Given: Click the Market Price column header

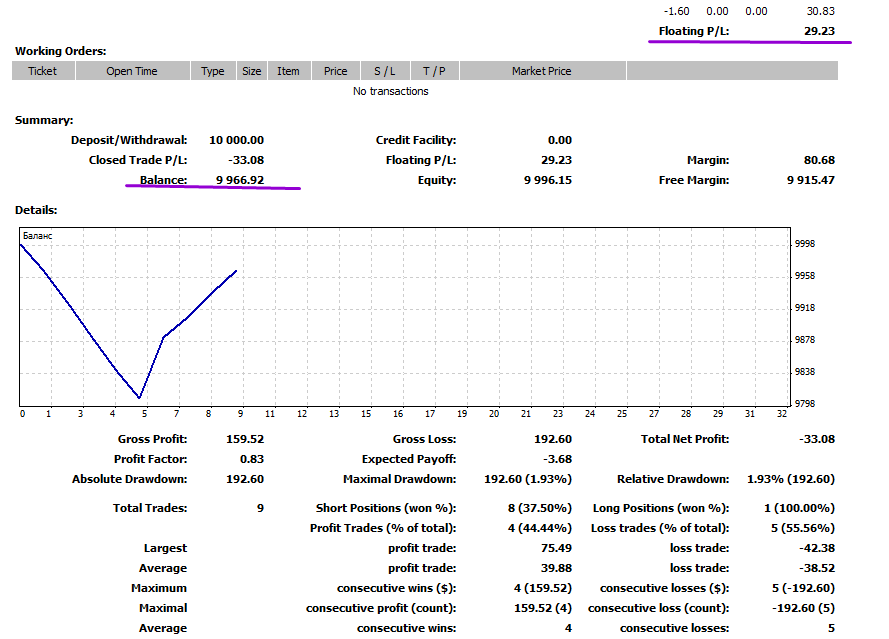Looking at the screenshot, I should pyautogui.click(x=542, y=71).
